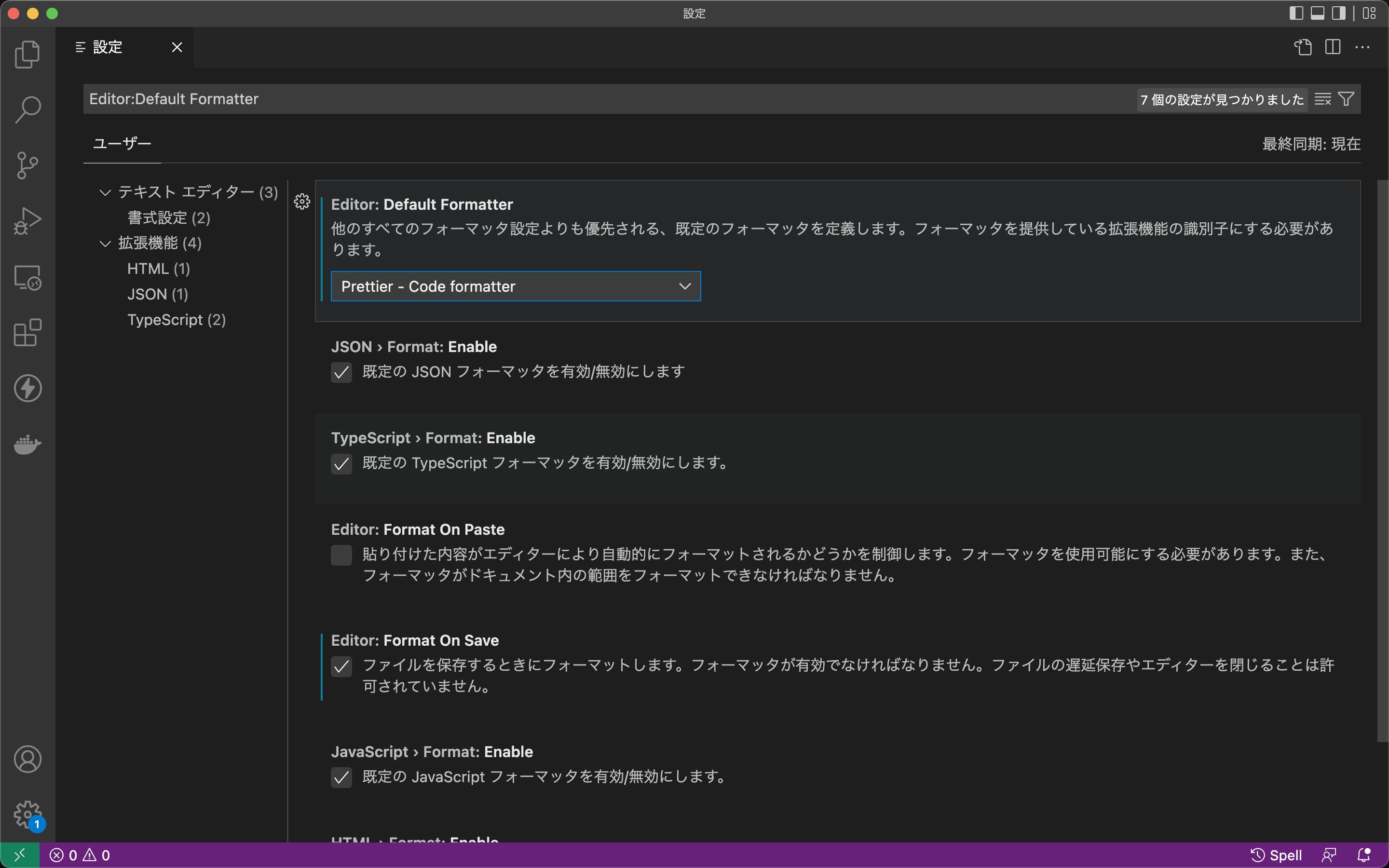
Task: Open the Extensions view
Action: (27, 333)
